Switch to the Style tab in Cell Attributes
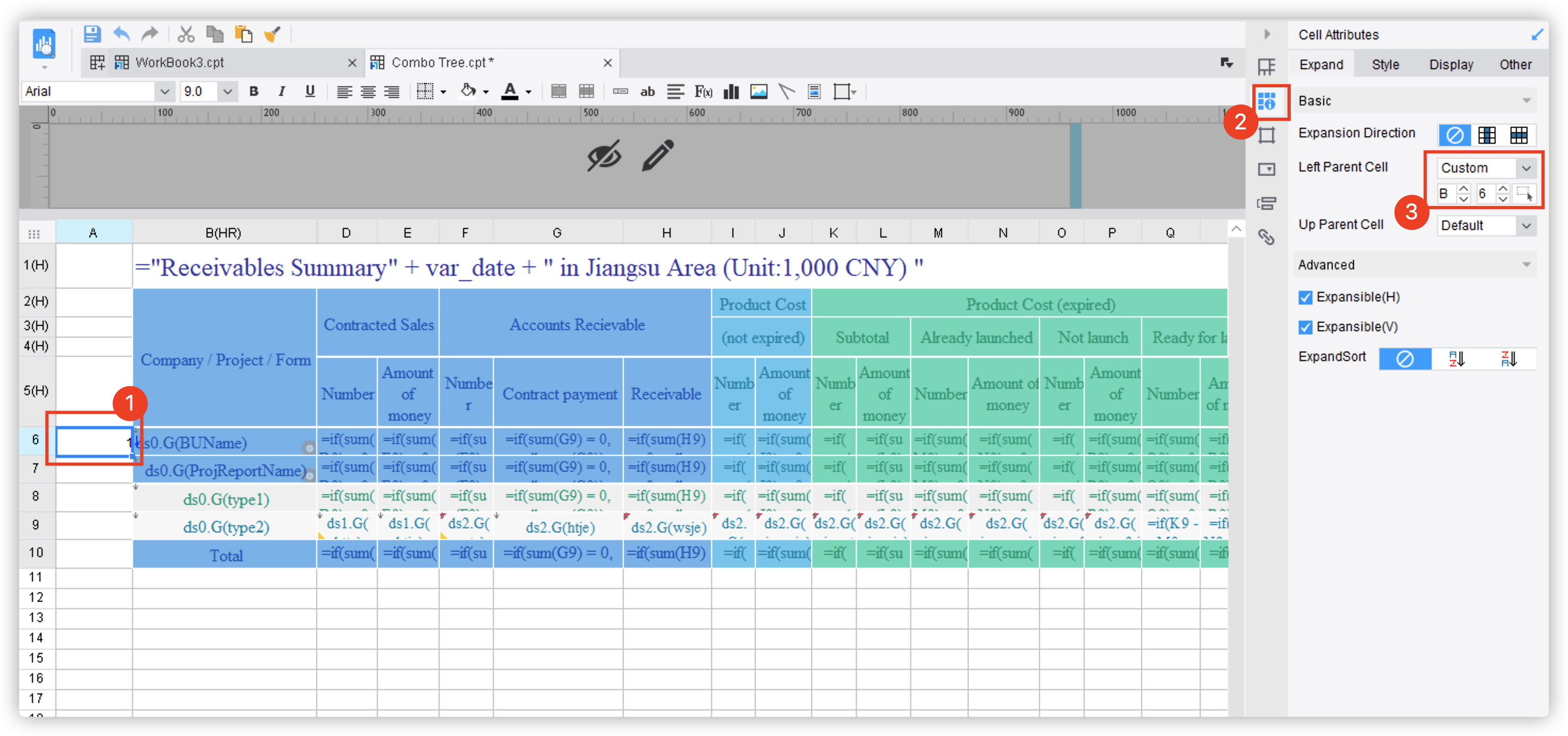Screen dimensions: 1568x736 point(1385,64)
